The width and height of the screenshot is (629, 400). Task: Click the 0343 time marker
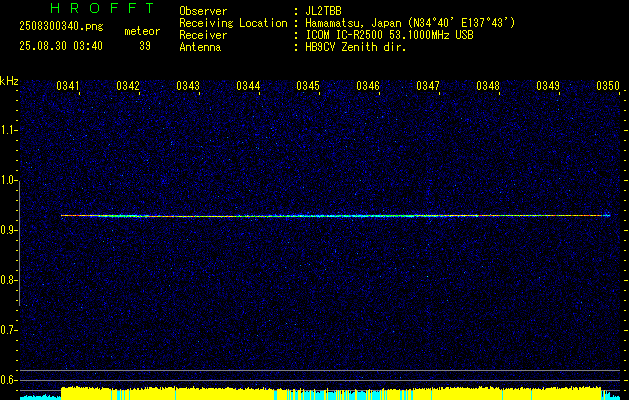pos(188,85)
